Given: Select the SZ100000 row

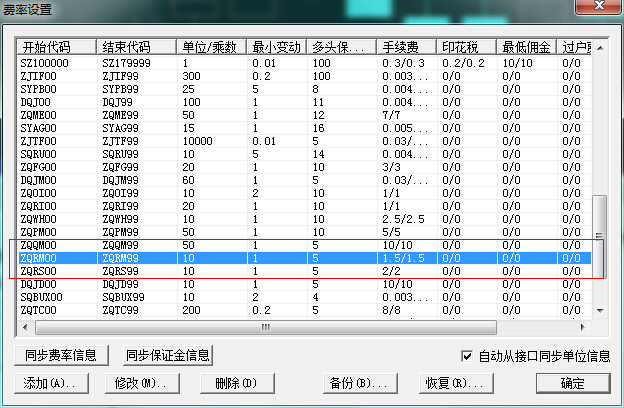Looking at the screenshot, I should [305, 63].
